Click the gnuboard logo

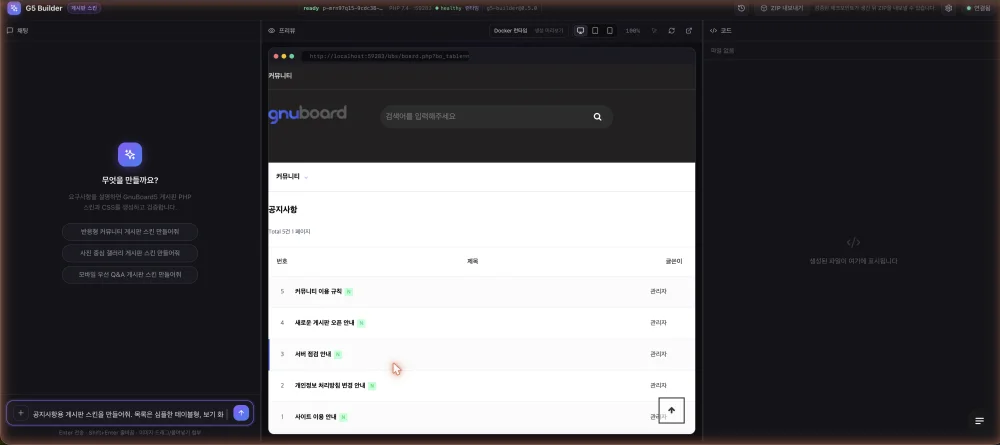coord(307,114)
